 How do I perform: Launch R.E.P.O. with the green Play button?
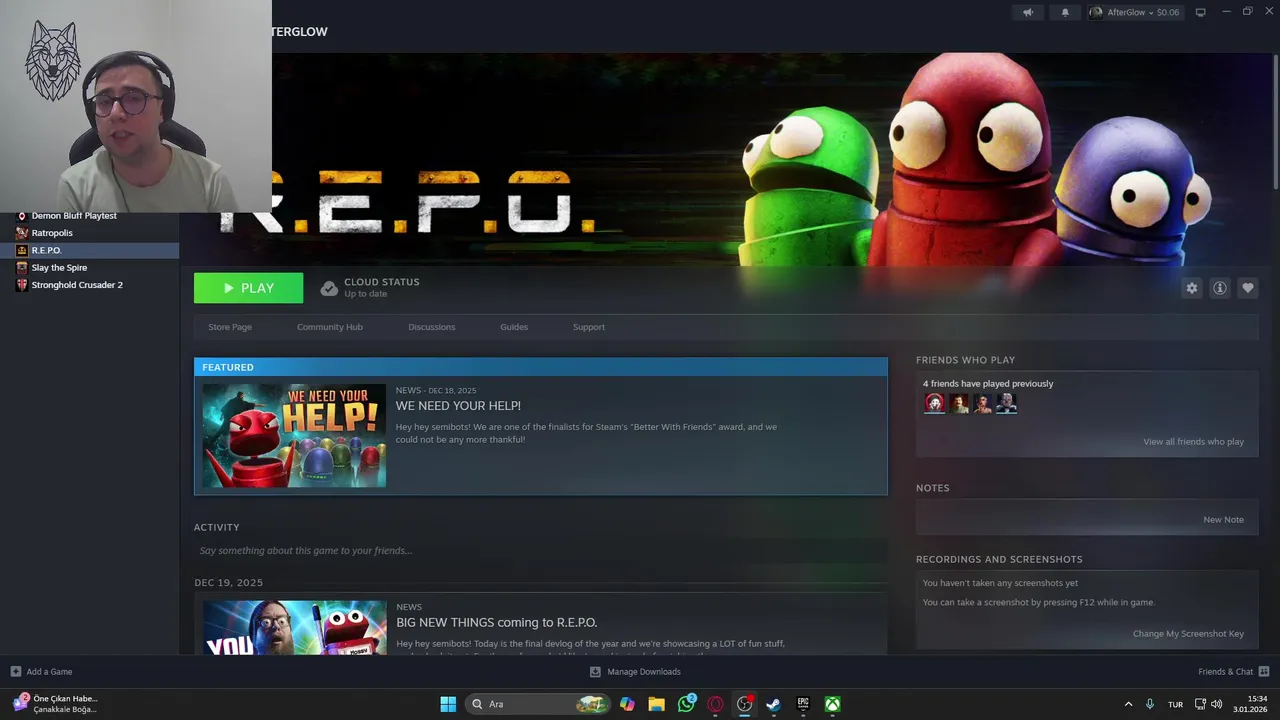(x=248, y=288)
